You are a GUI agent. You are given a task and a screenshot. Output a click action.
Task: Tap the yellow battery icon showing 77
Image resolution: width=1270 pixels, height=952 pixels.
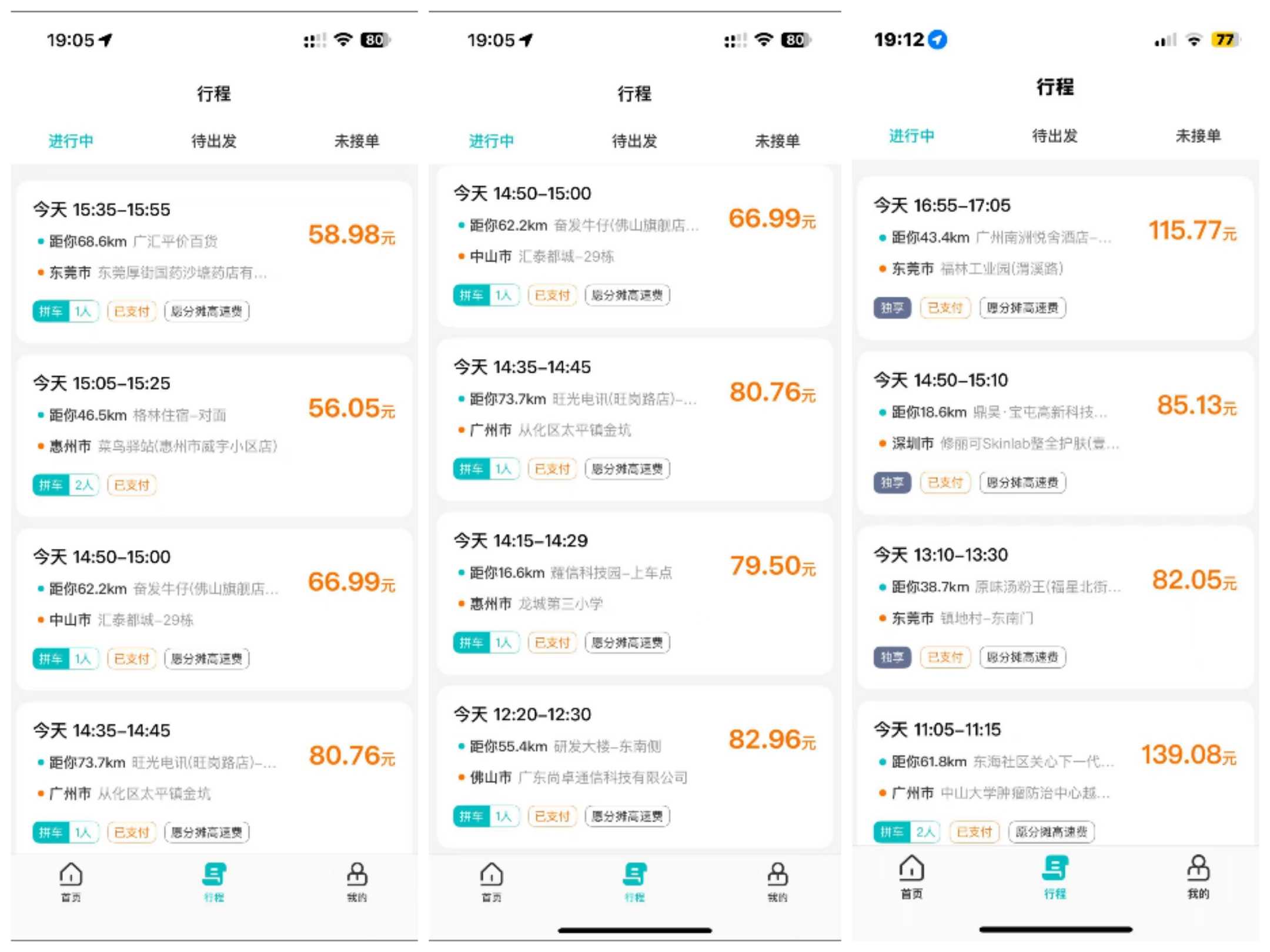(x=1225, y=39)
